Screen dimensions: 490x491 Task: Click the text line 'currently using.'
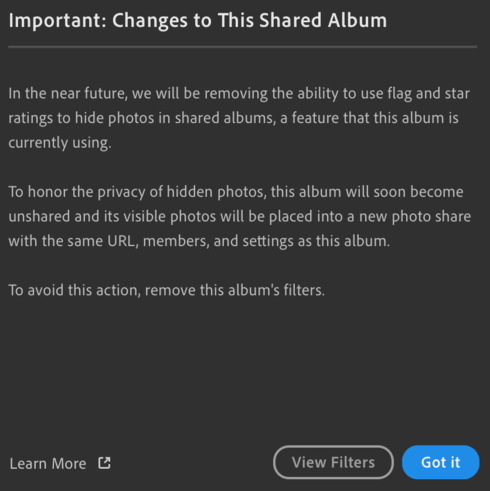[60, 143]
